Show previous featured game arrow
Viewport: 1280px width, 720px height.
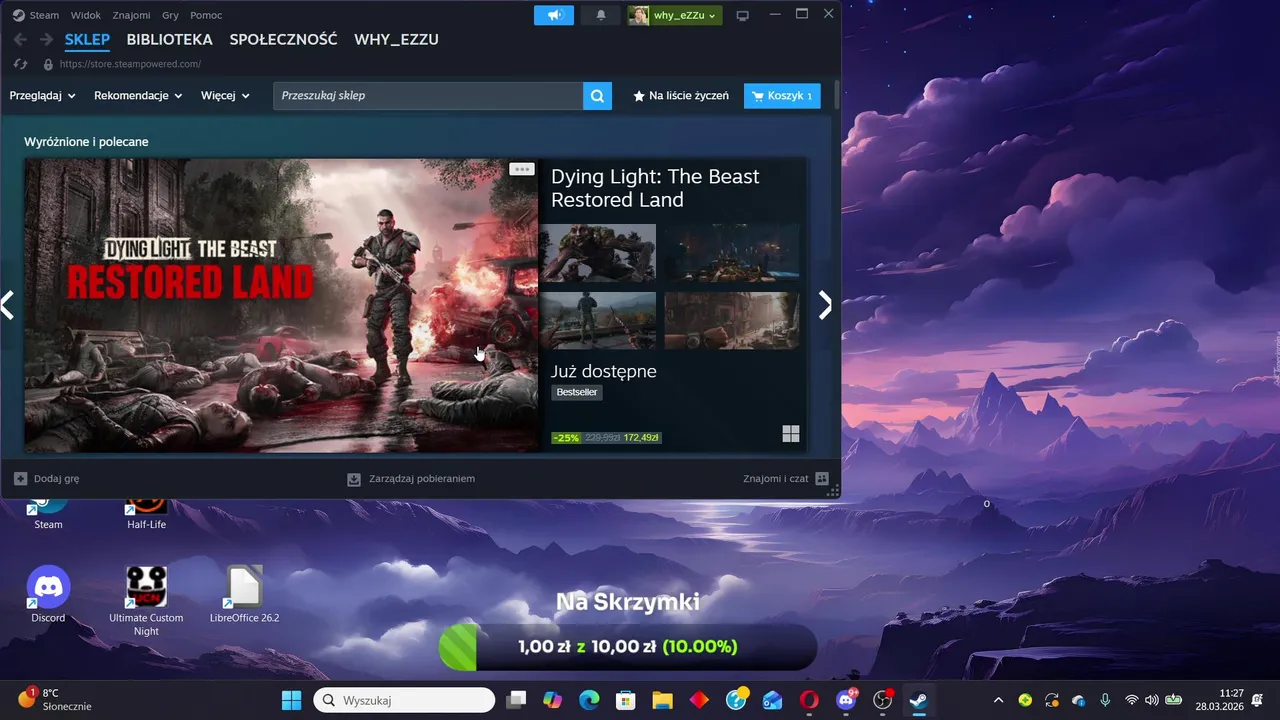click(8, 305)
